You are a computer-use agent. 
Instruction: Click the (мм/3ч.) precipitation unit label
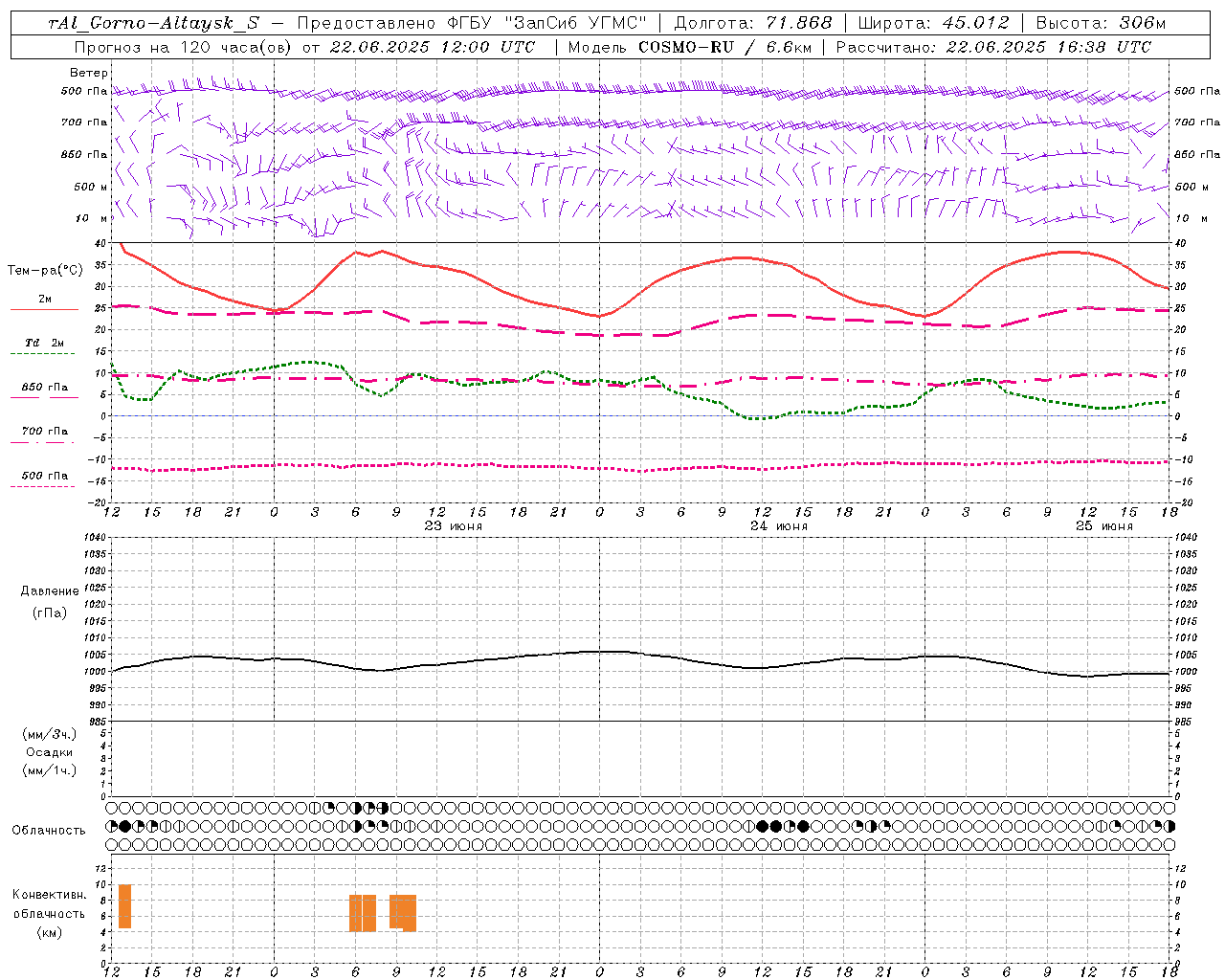50,735
